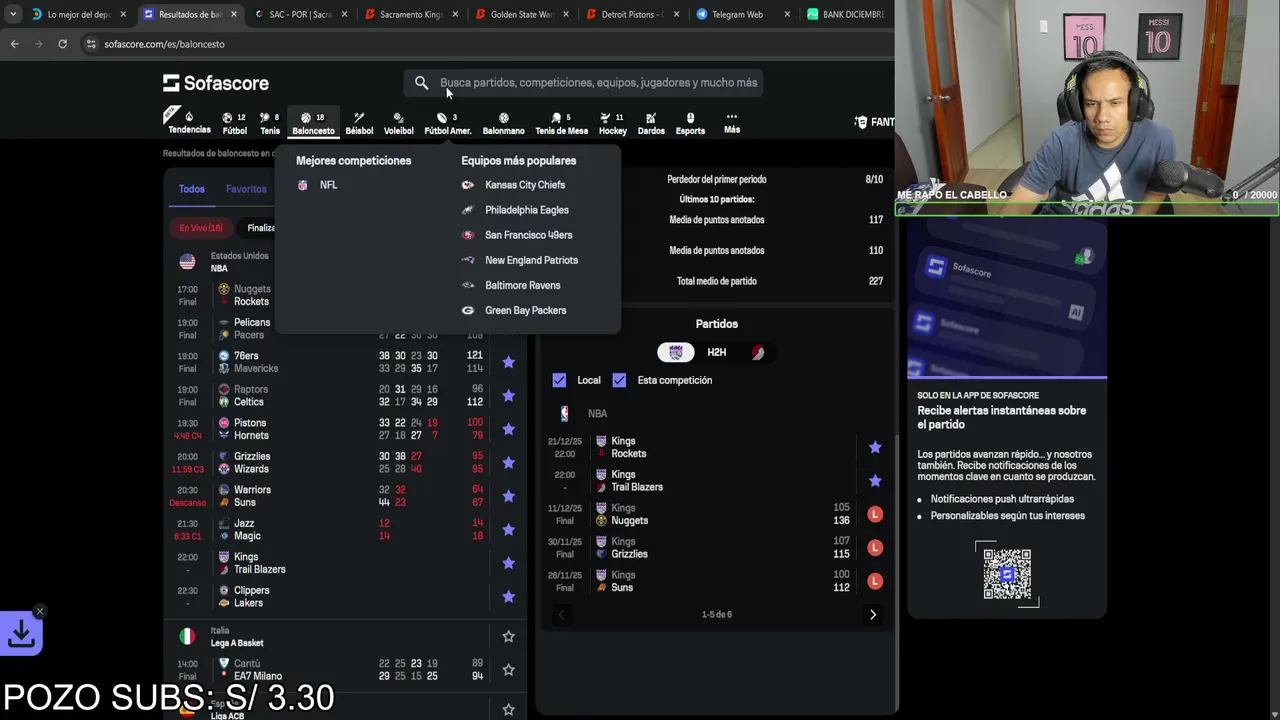
Task: Filter matches by En Vivo
Action: pos(201,228)
